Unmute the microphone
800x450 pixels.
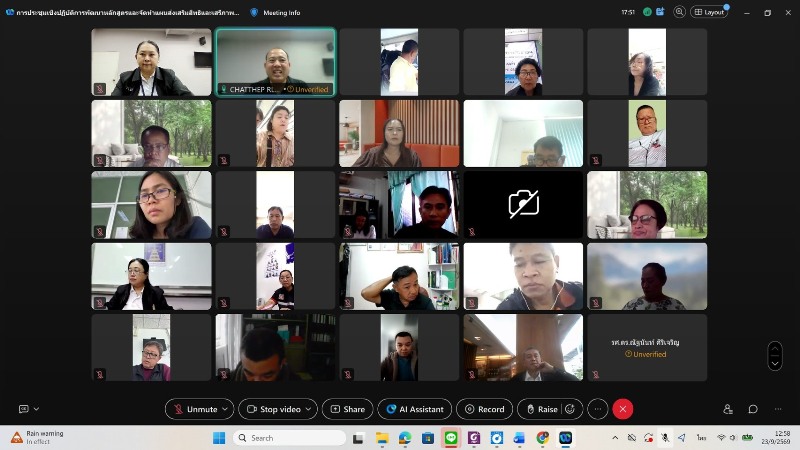point(196,409)
